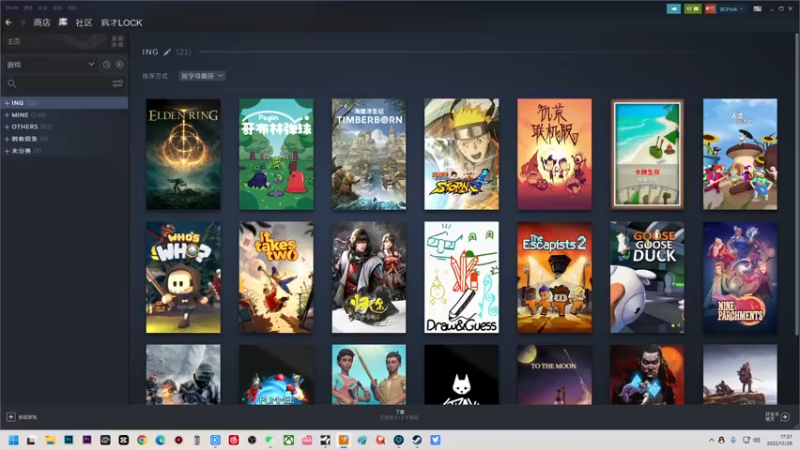Open the downloads status at bottom center

pyautogui.click(x=399, y=415)
